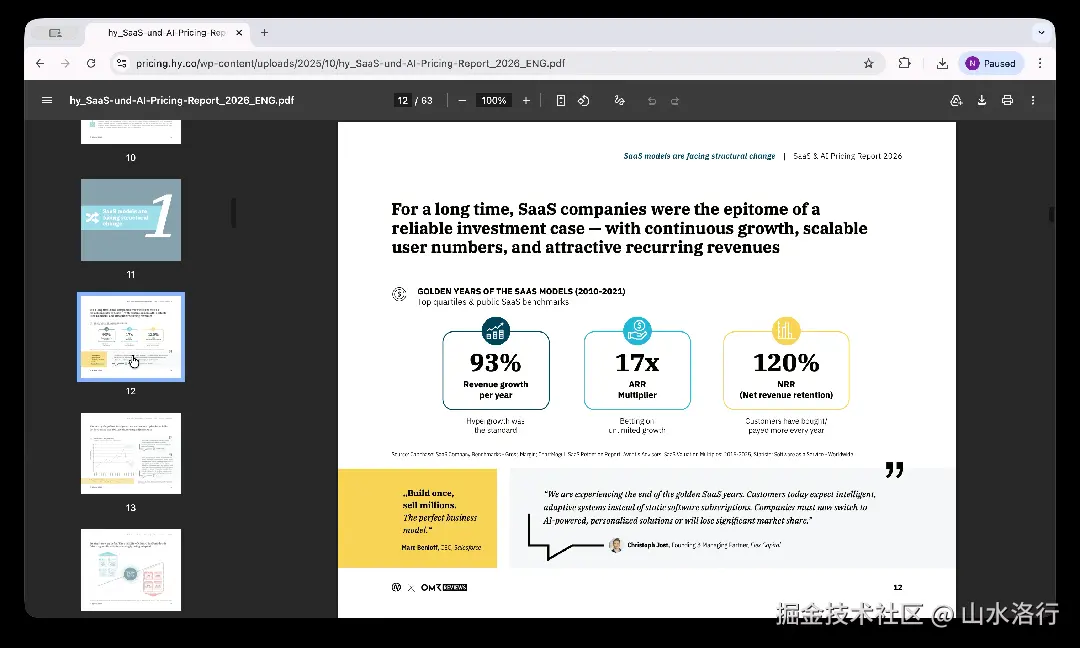Open the Paused profile button
Viewport: 1080px width, 648px height.
pyautogui.click(x=991, y=63)
